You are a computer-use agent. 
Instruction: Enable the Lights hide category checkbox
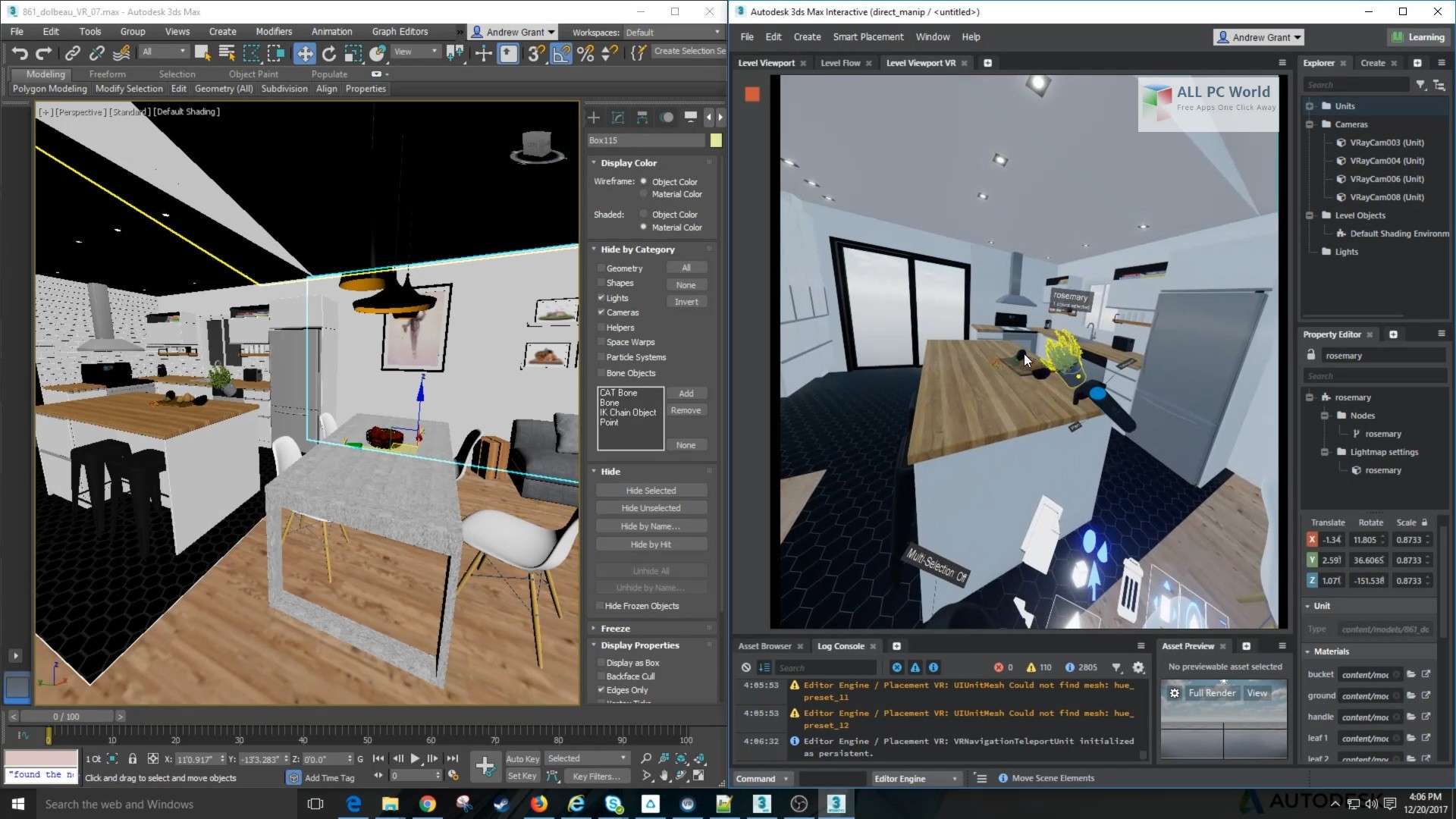click(601, 297)
